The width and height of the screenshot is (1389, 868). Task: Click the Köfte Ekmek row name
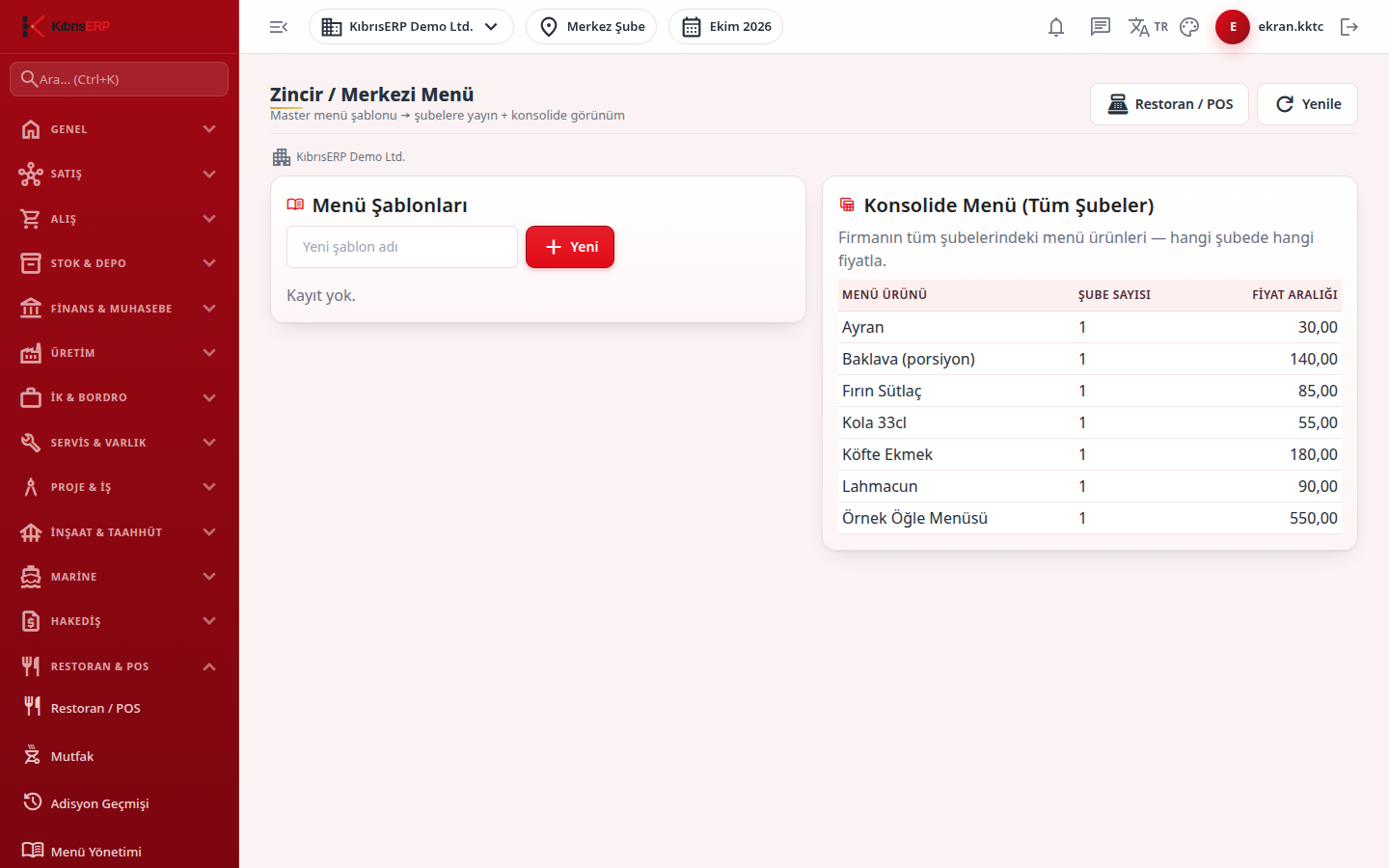click(x=887, y=454)
